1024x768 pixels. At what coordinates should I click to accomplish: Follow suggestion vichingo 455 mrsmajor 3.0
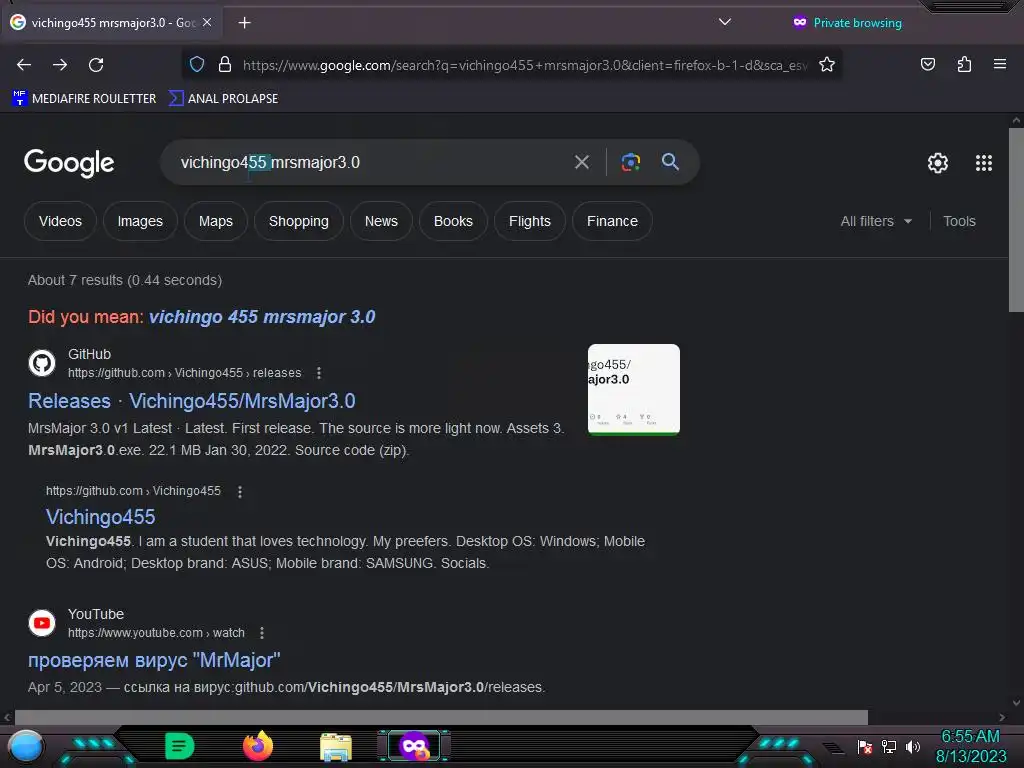click(262, 317)
